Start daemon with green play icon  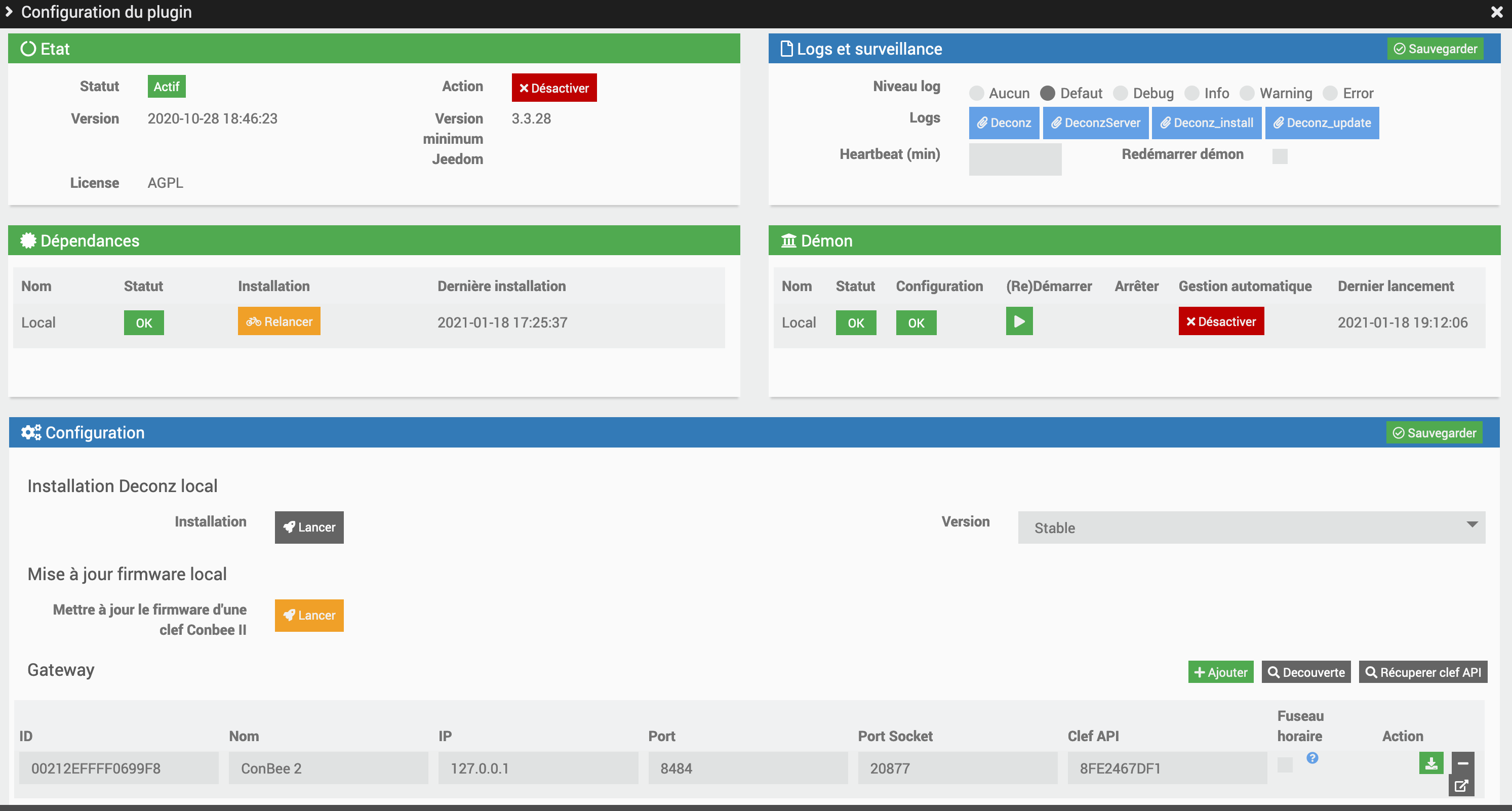(1019, 321)
